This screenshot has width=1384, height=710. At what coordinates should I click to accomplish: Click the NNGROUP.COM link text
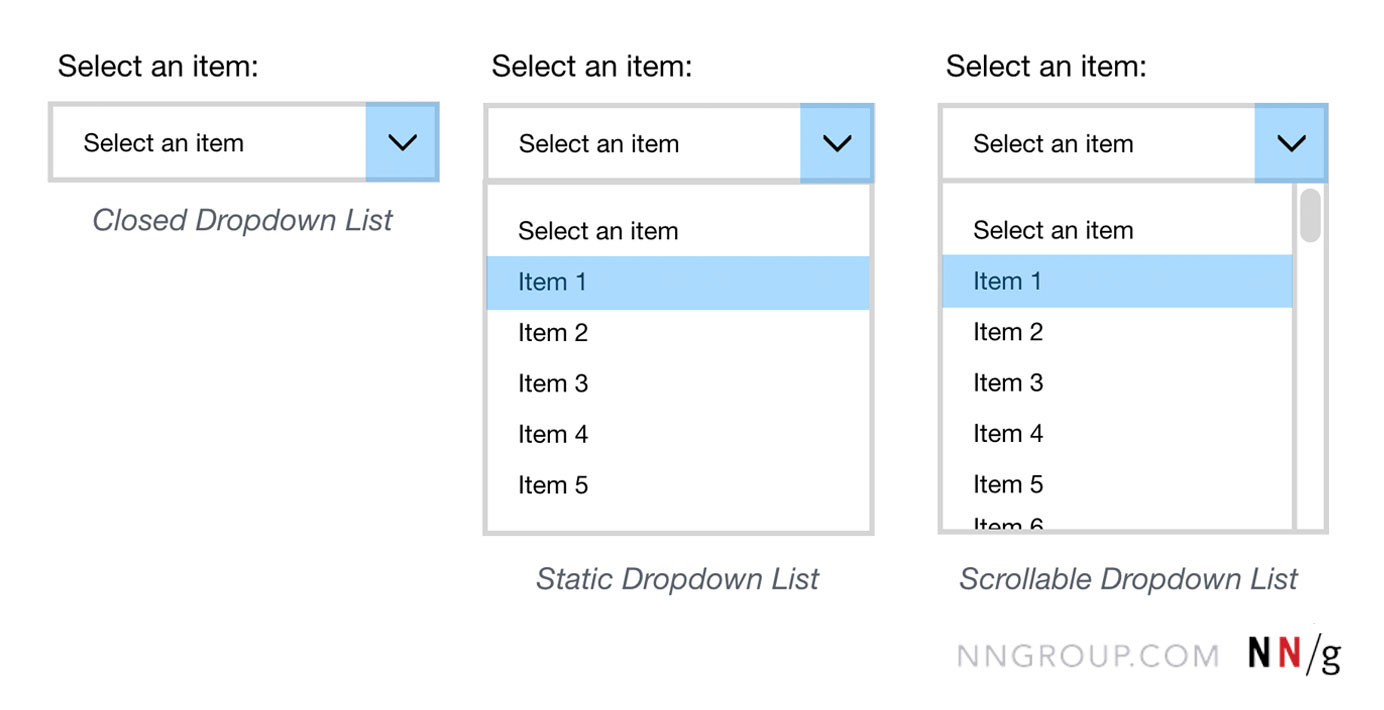pyautogui.click(x=1088, y=656)
